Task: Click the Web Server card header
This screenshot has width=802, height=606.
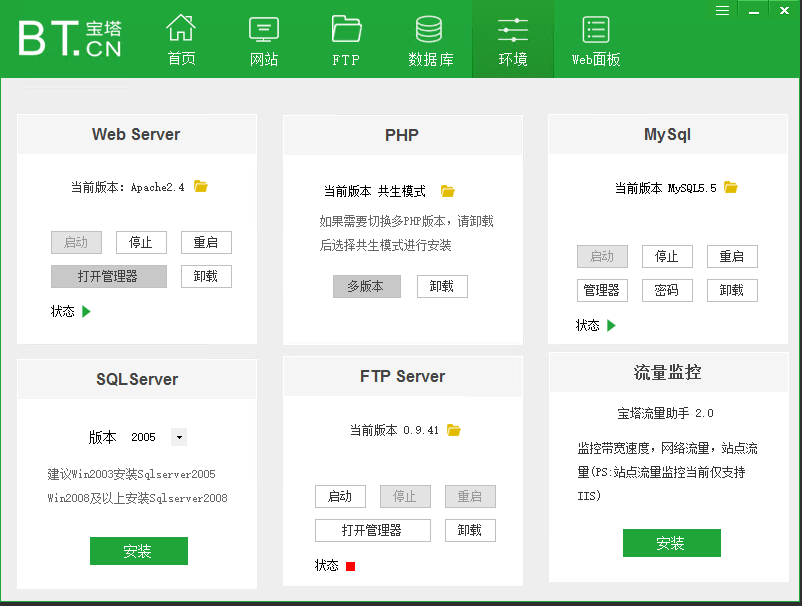Action: [x=137, y=134]
